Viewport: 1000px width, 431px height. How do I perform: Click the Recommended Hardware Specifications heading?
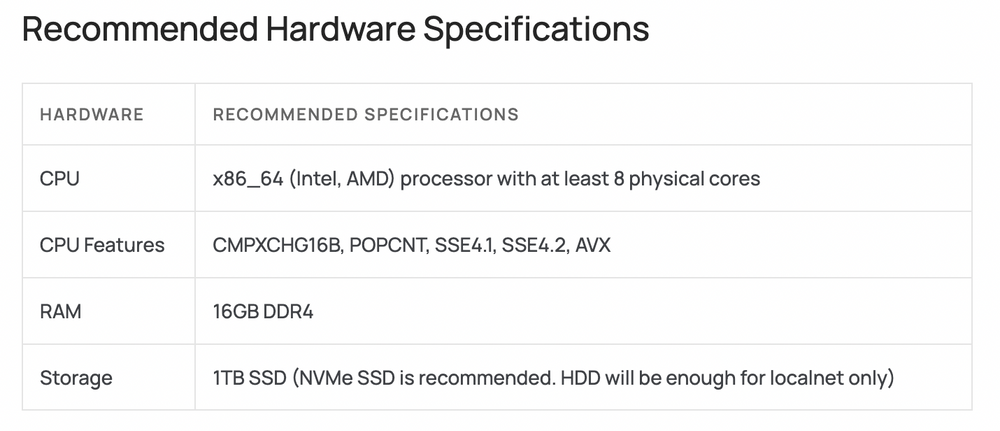coord(335,30)
